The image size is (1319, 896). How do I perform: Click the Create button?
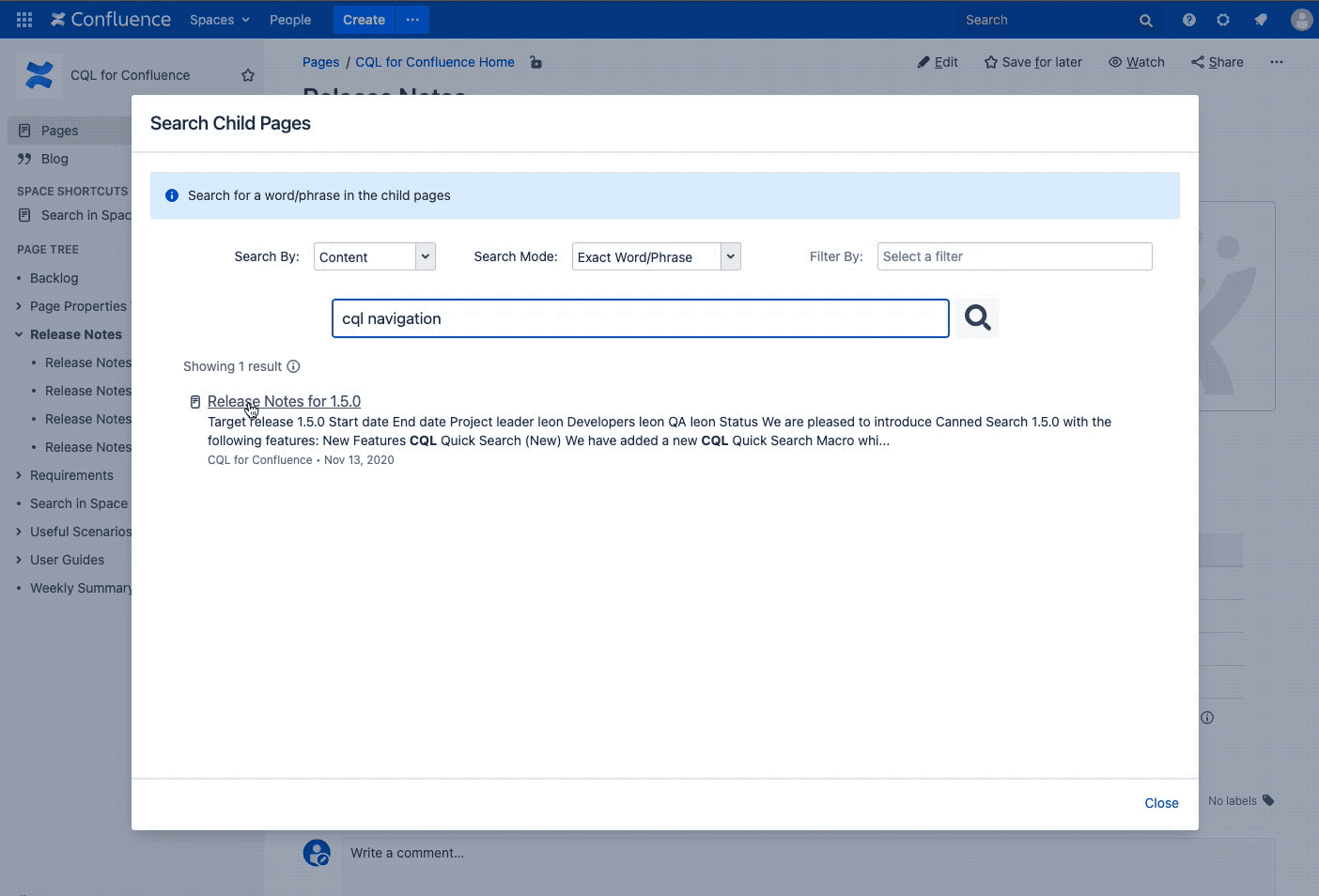click(x=364, y=19)
